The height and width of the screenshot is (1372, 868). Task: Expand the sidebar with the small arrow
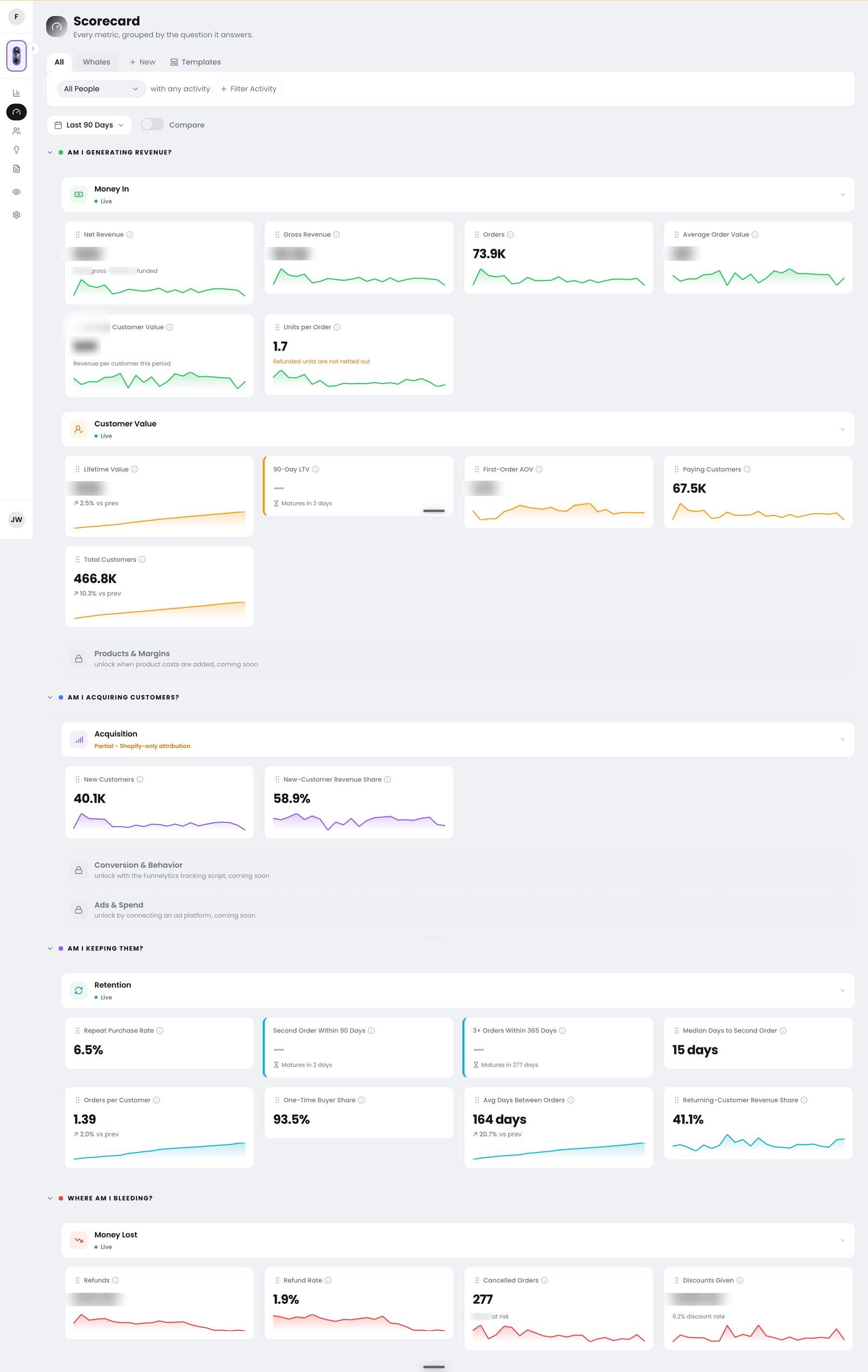[x=33, y=48]
